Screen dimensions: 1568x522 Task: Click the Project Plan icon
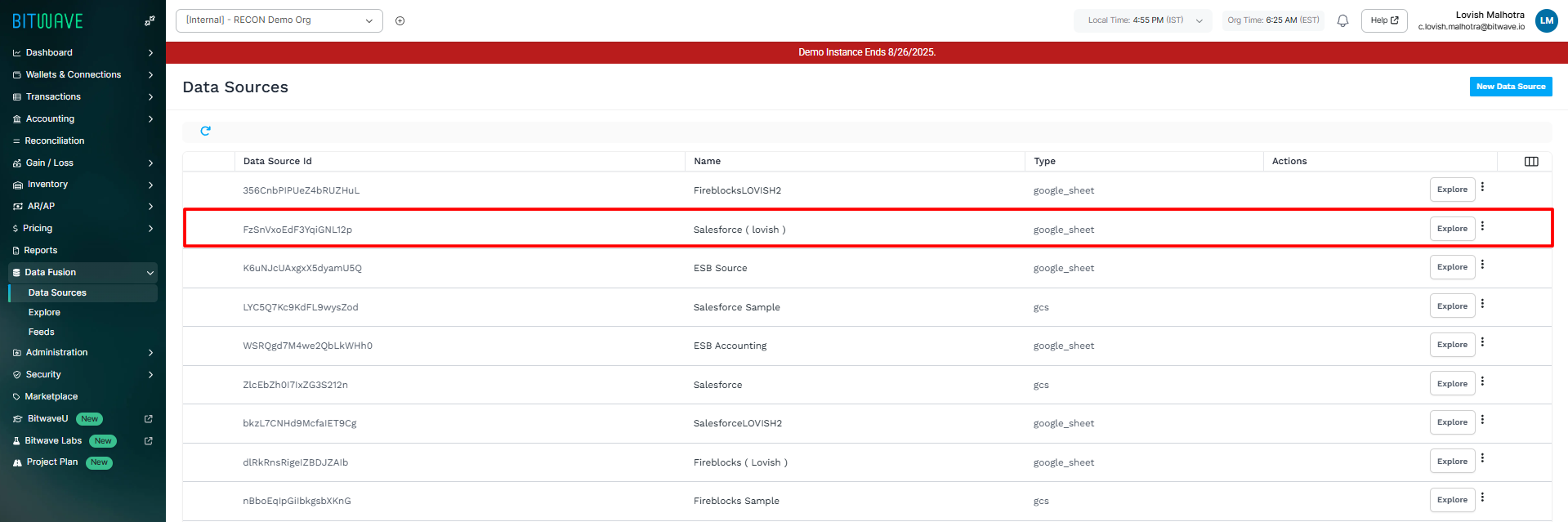[x=17, y=462]
